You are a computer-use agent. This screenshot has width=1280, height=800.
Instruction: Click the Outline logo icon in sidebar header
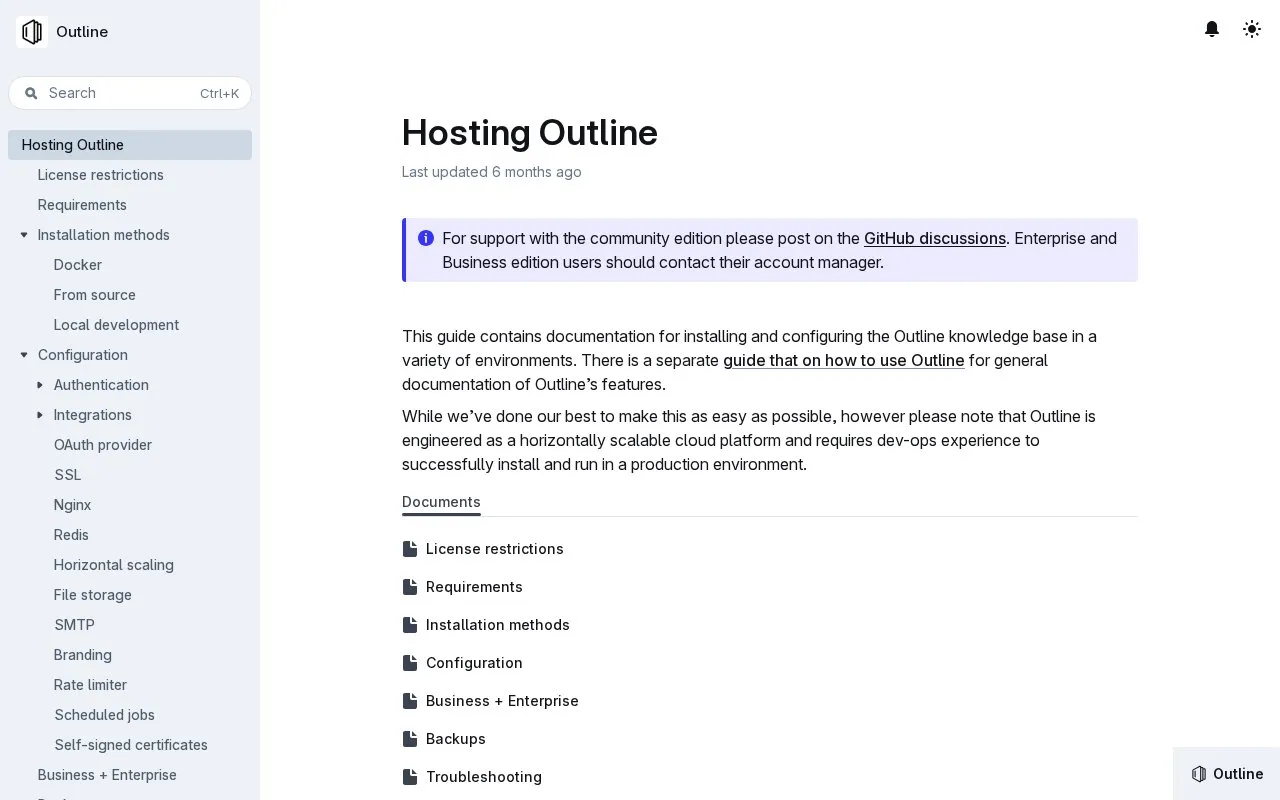pyautogui.click(x=32, y=32)
